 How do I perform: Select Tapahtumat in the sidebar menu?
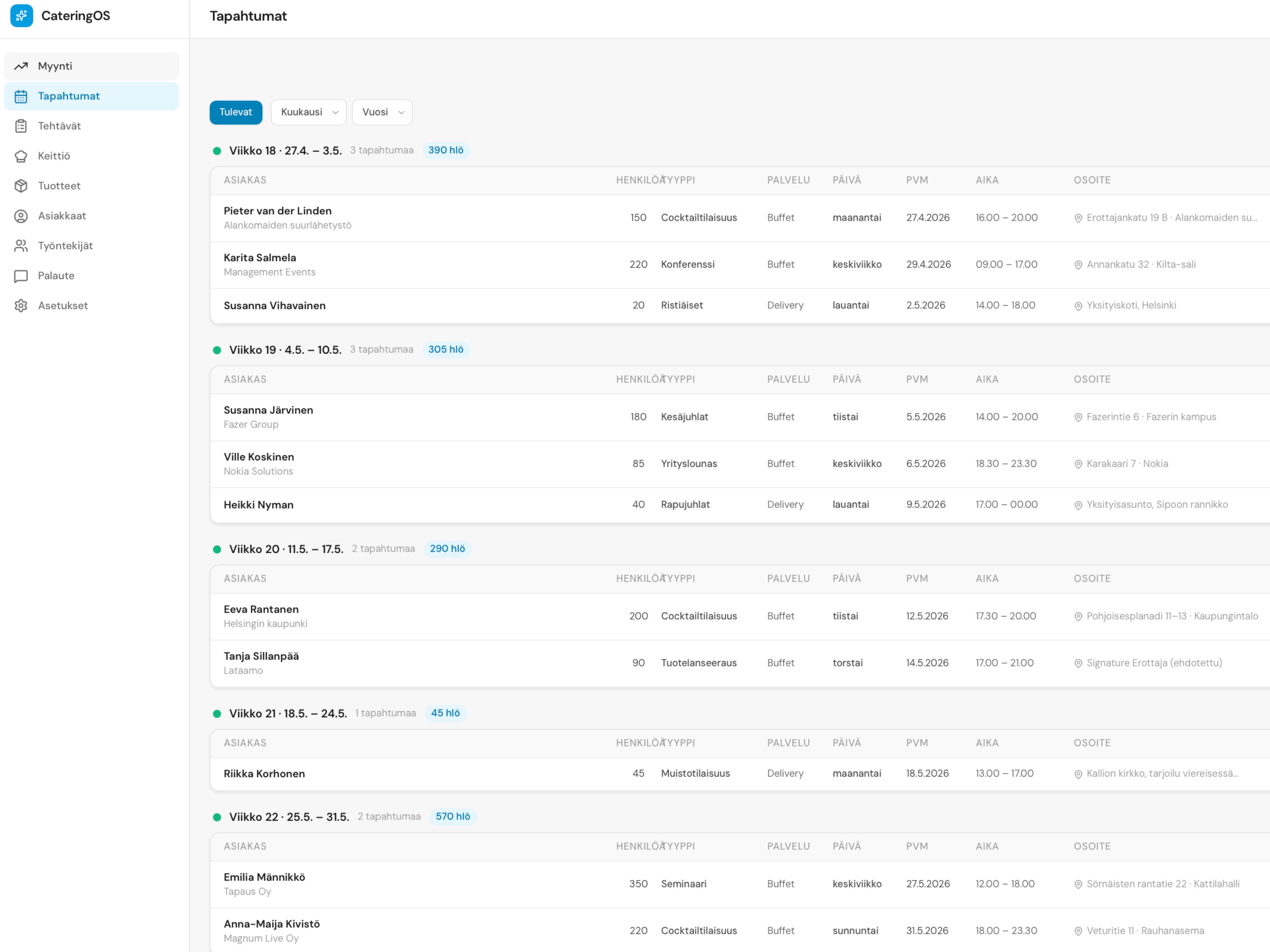click(69, 96)
